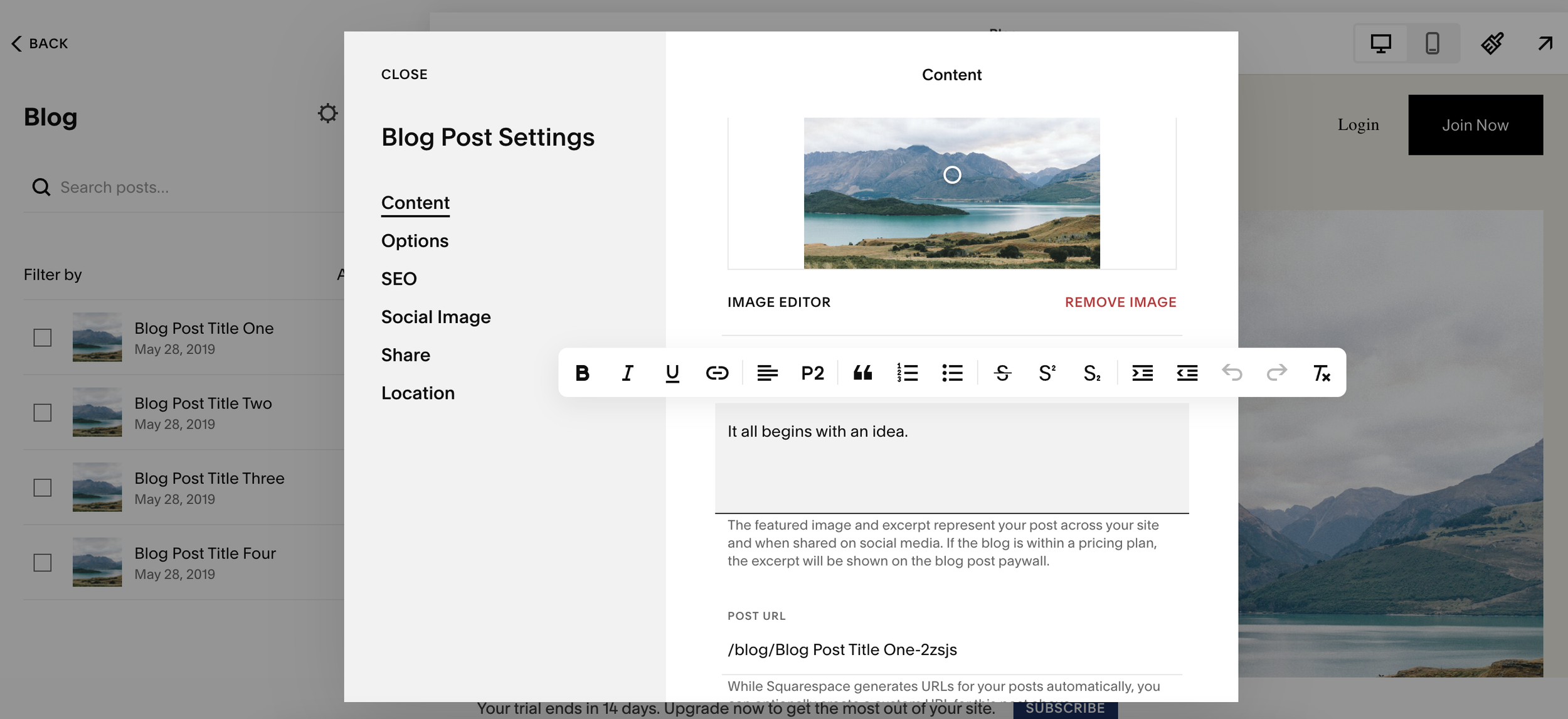Select the Blog Post Title Three checkbox
The image size is (1568, 719).
coord(43,487)
